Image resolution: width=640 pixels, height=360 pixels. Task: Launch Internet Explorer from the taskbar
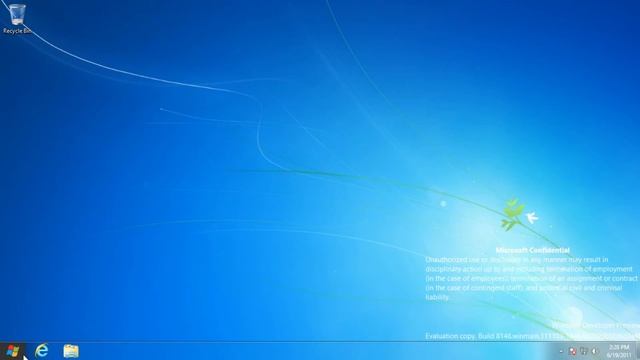point(41,351)
